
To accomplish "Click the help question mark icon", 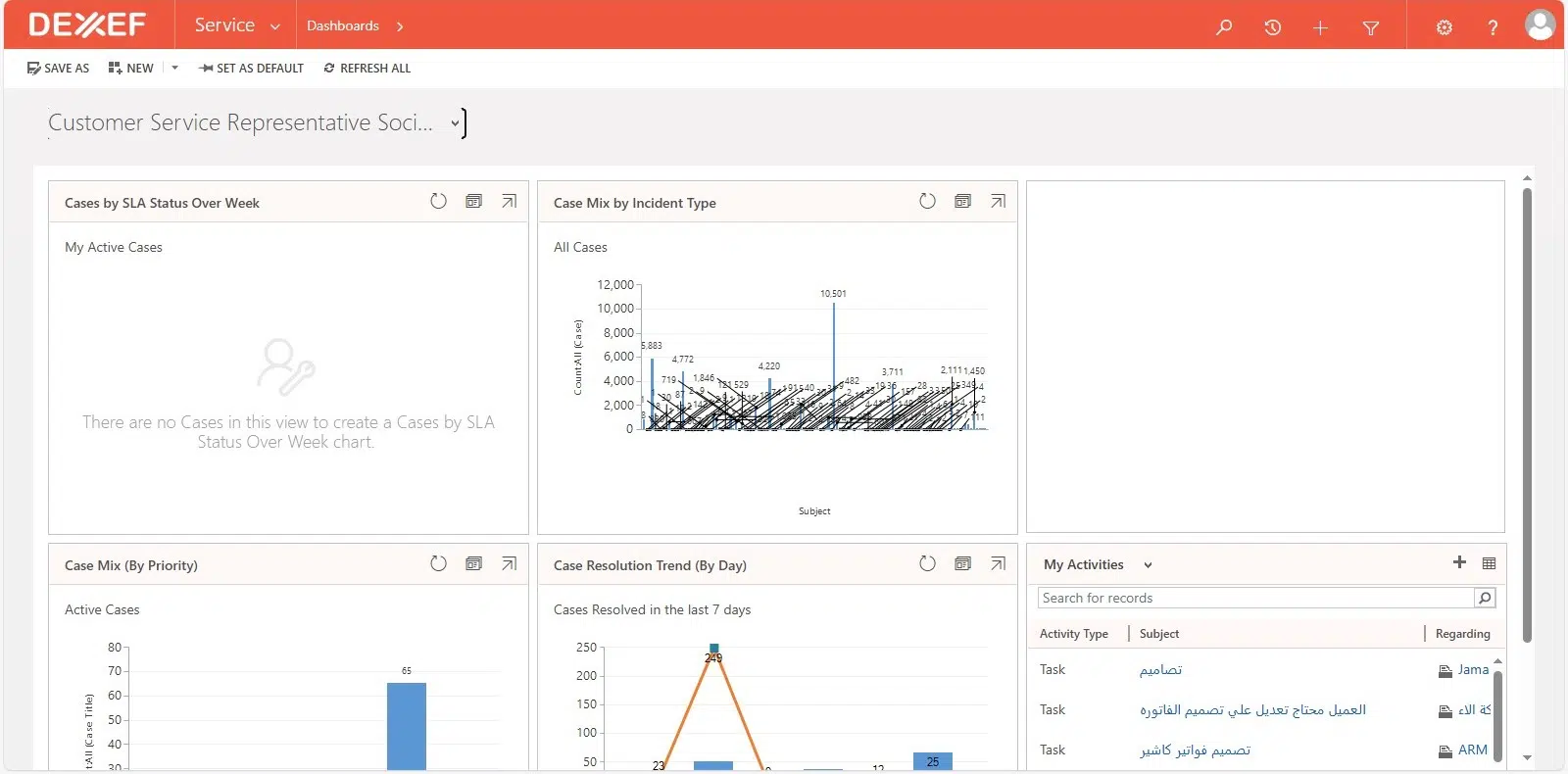I will [1493, 27].
